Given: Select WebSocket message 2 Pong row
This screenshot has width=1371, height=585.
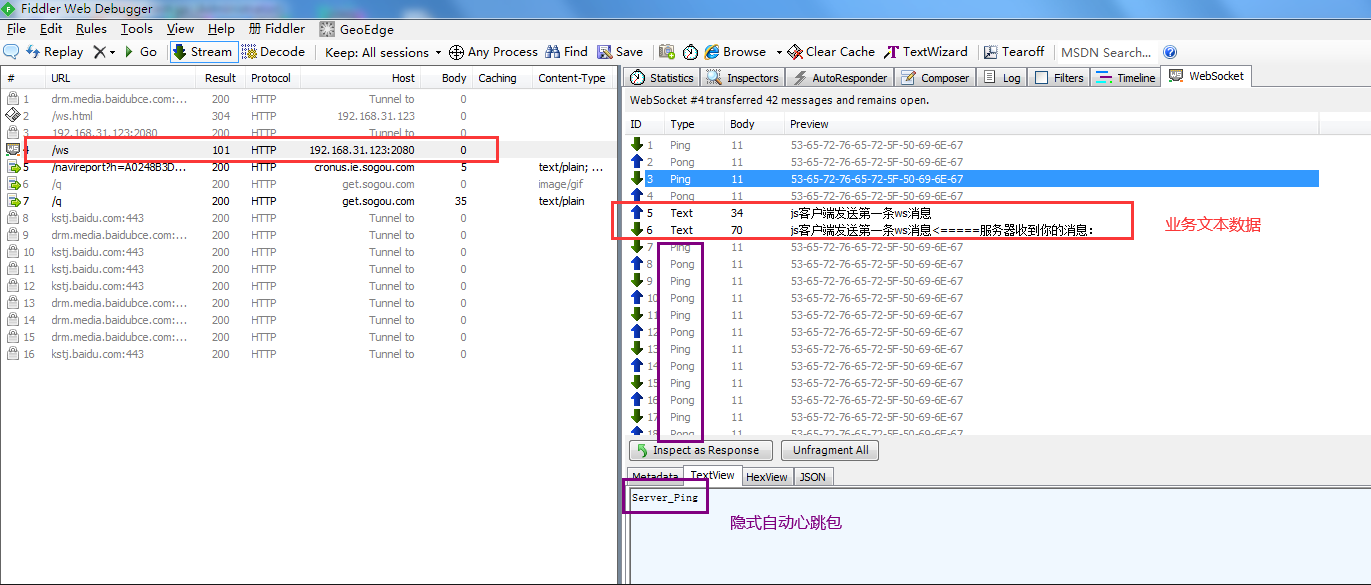Looking at the screenshot, I should [x=972, y=162].
